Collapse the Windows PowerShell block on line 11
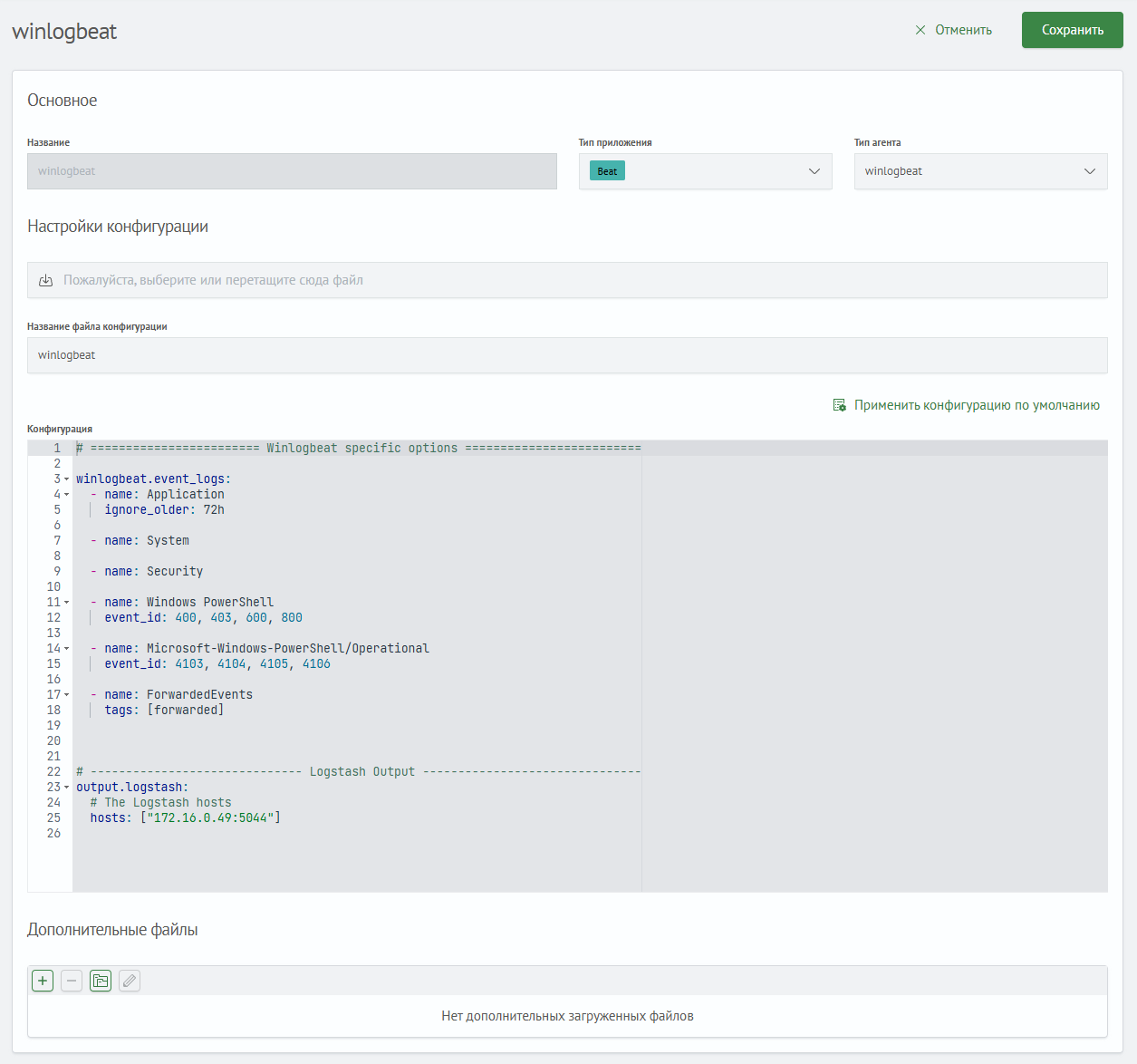1137x1064 pixels. pyautogui.click(x=66, y=603)
